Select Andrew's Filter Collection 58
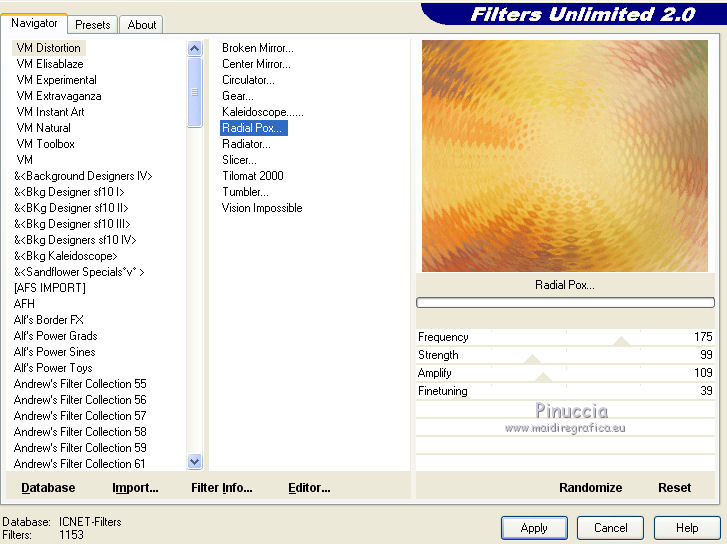The image size is (727, 544). tap(80, 432)
